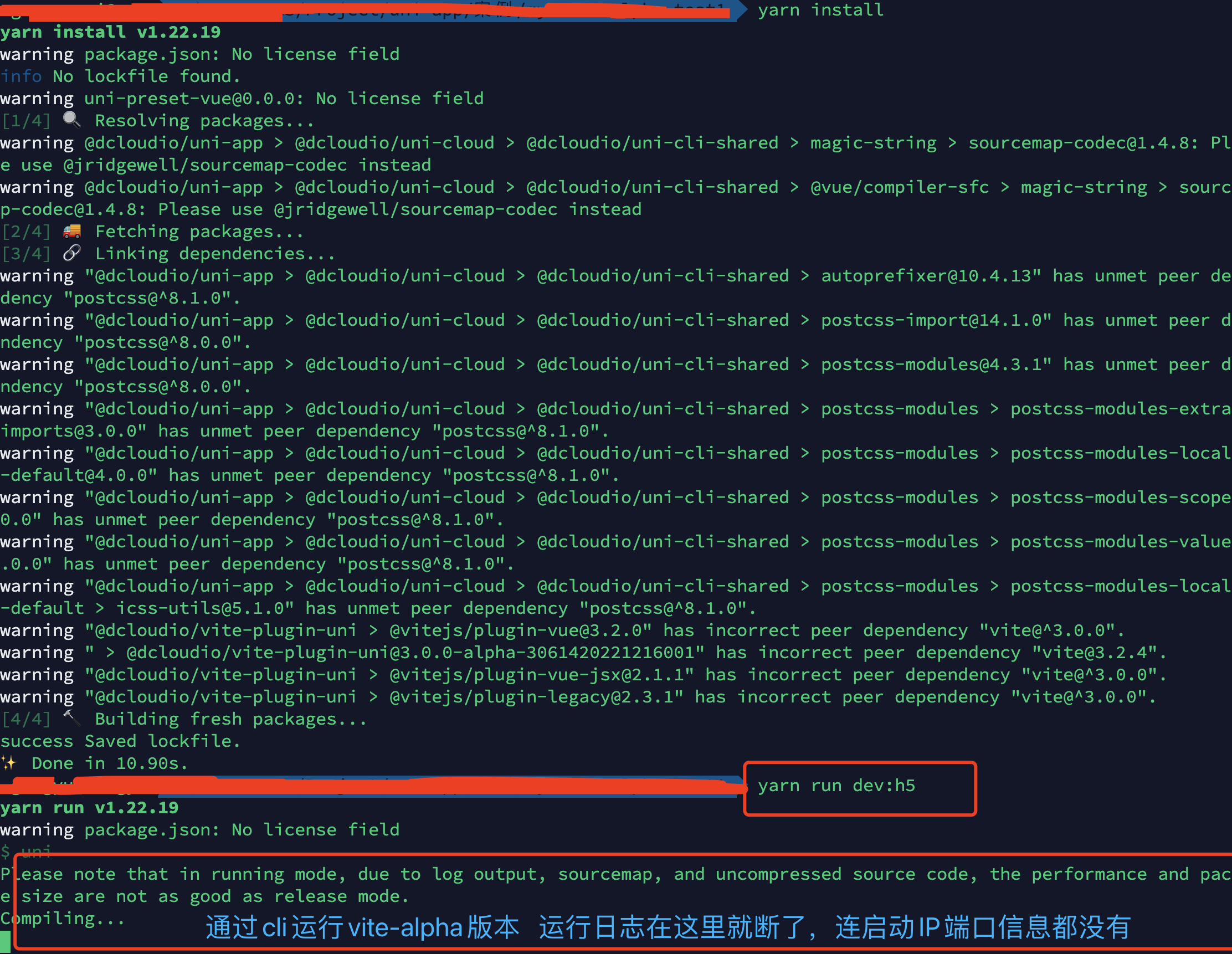Click the 'yarn run v1.22.19' line
Viewport: 1232px width, 954px height.
click(89, 808)
